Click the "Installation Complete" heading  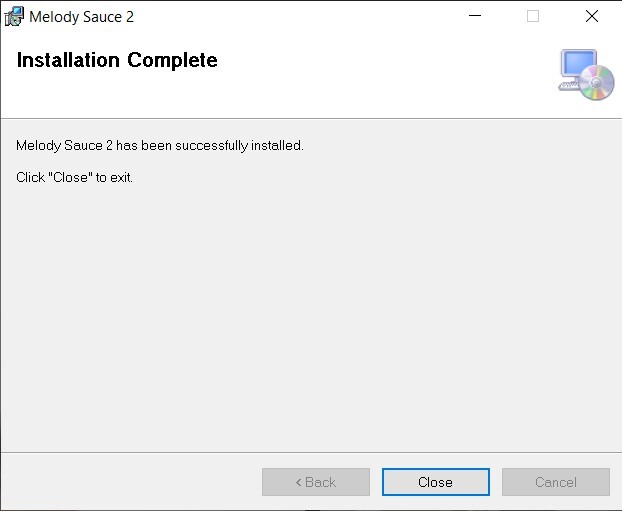pyautogui.click(x=117, y=60)
